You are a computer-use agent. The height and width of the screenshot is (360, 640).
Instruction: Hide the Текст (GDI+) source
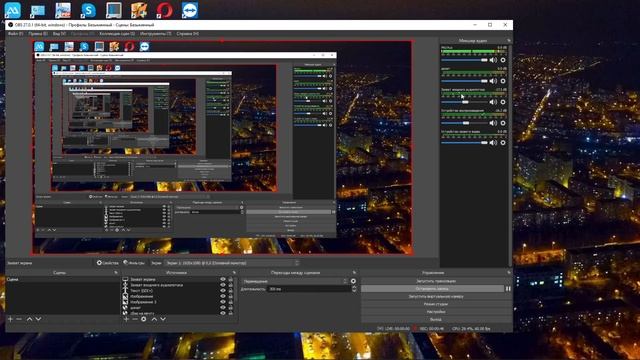(x=223, y=291)
